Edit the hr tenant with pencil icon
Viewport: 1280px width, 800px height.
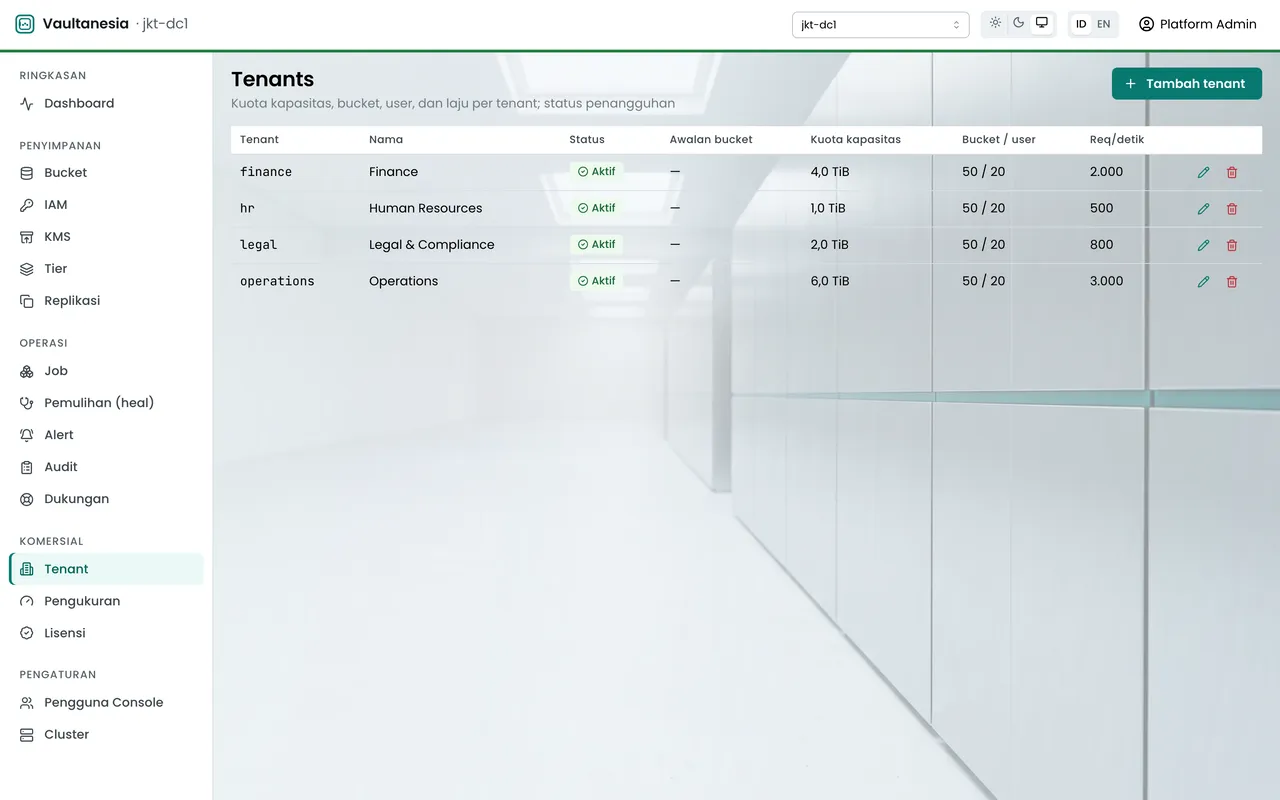coord(1203,209)
